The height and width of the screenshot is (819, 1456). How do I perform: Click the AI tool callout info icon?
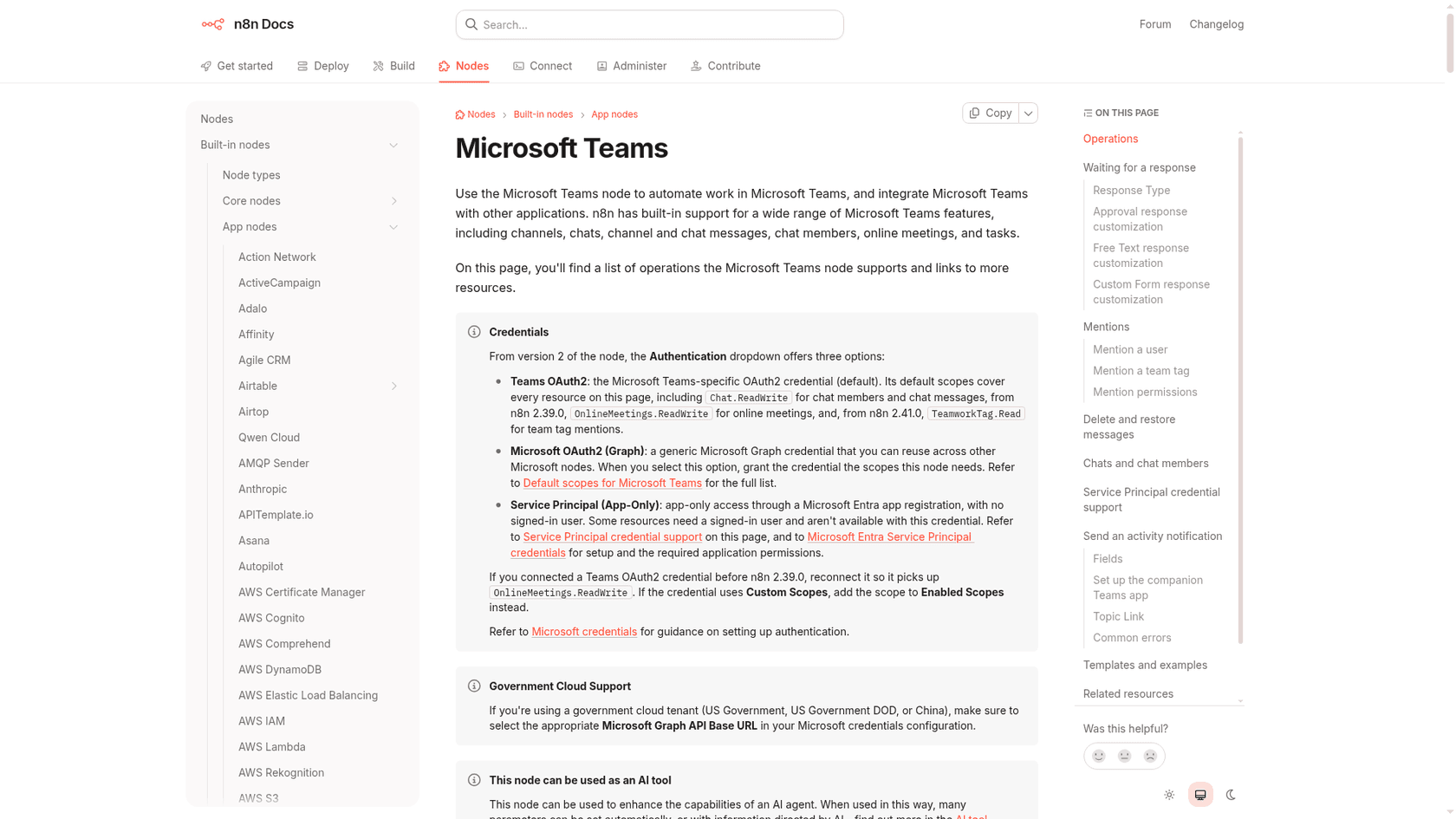(x=474, y=780)
